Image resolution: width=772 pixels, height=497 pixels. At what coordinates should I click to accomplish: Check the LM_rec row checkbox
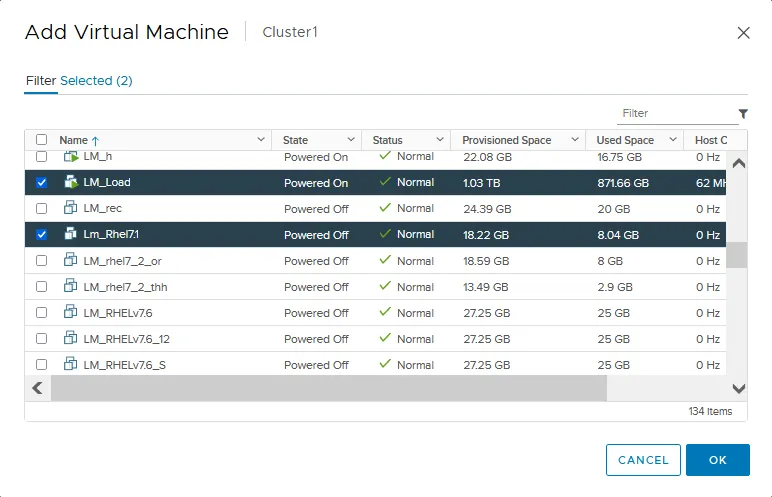point(41,209)
